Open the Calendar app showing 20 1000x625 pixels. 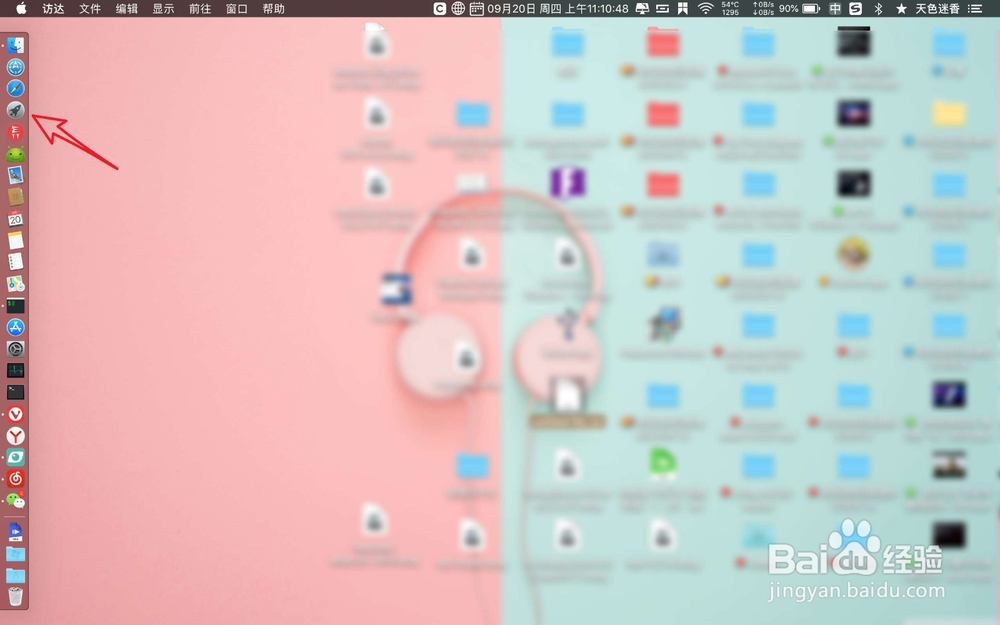click(x=14, y=220)
